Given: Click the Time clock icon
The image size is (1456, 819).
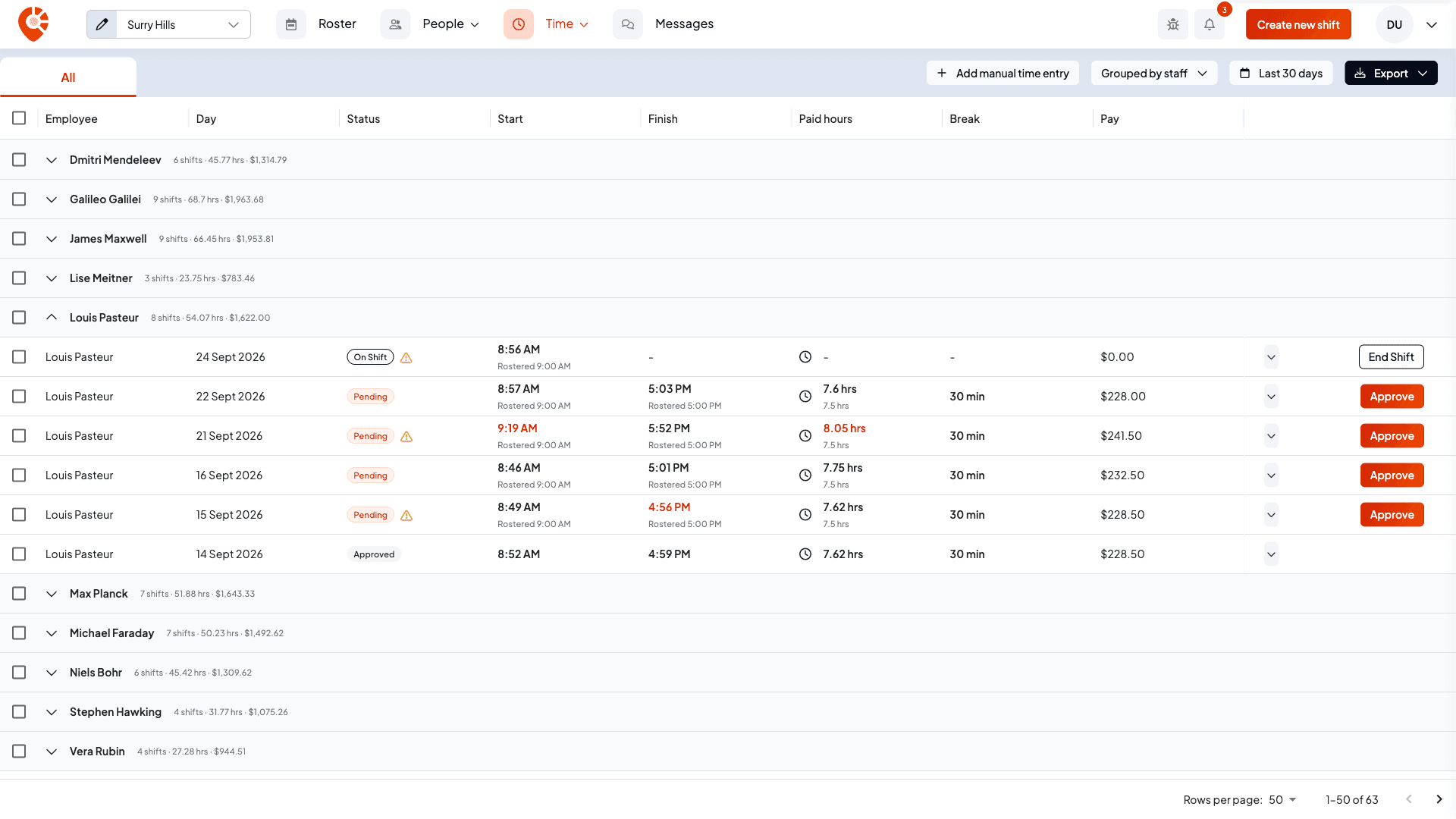Looking at the screenshot, I should coord(519,24).
